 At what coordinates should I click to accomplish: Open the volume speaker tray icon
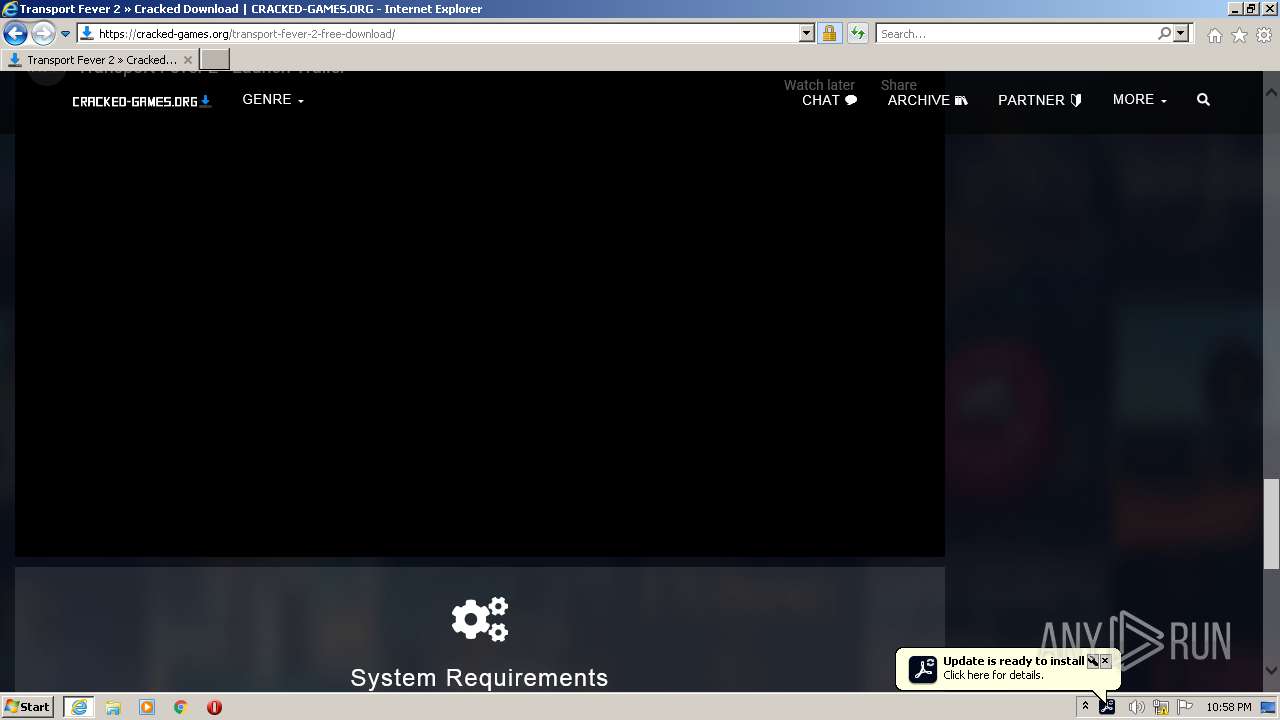pyautogui.click(x=1136, y=707)
